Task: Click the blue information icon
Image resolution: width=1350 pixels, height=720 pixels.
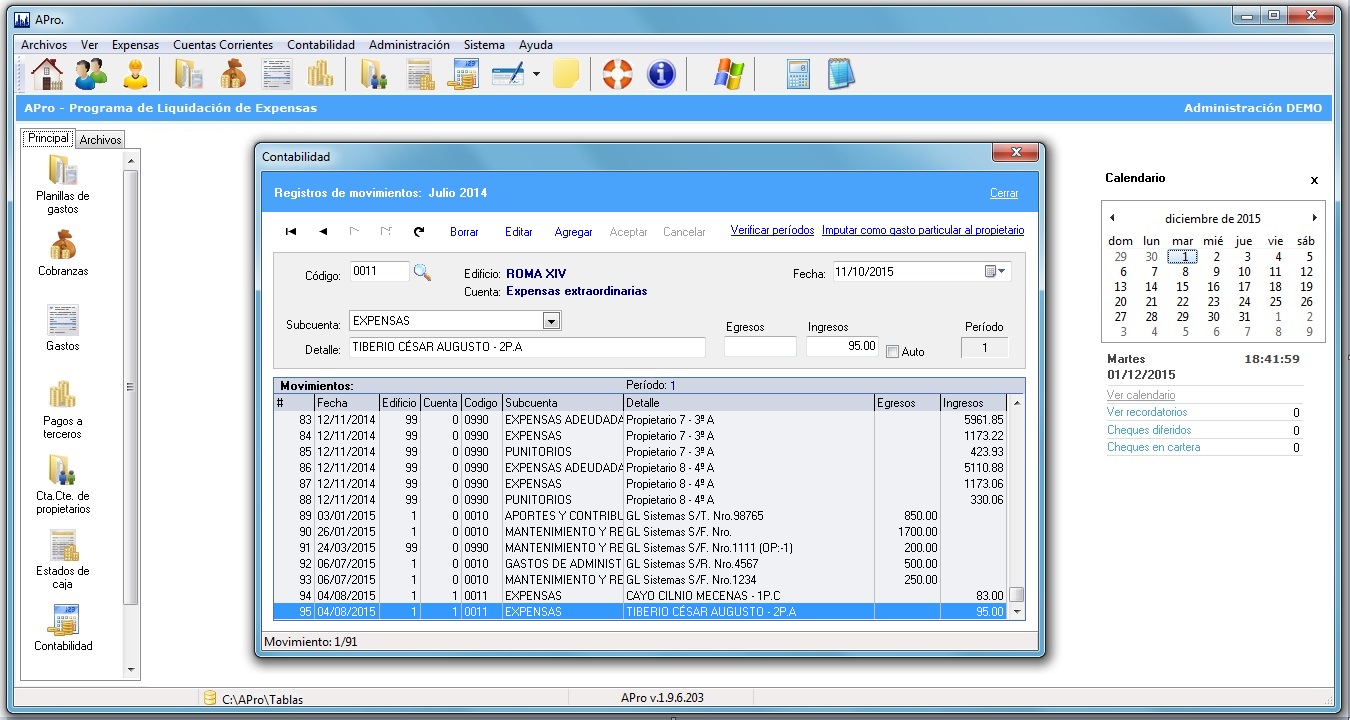Action: [x=661, y=74]
